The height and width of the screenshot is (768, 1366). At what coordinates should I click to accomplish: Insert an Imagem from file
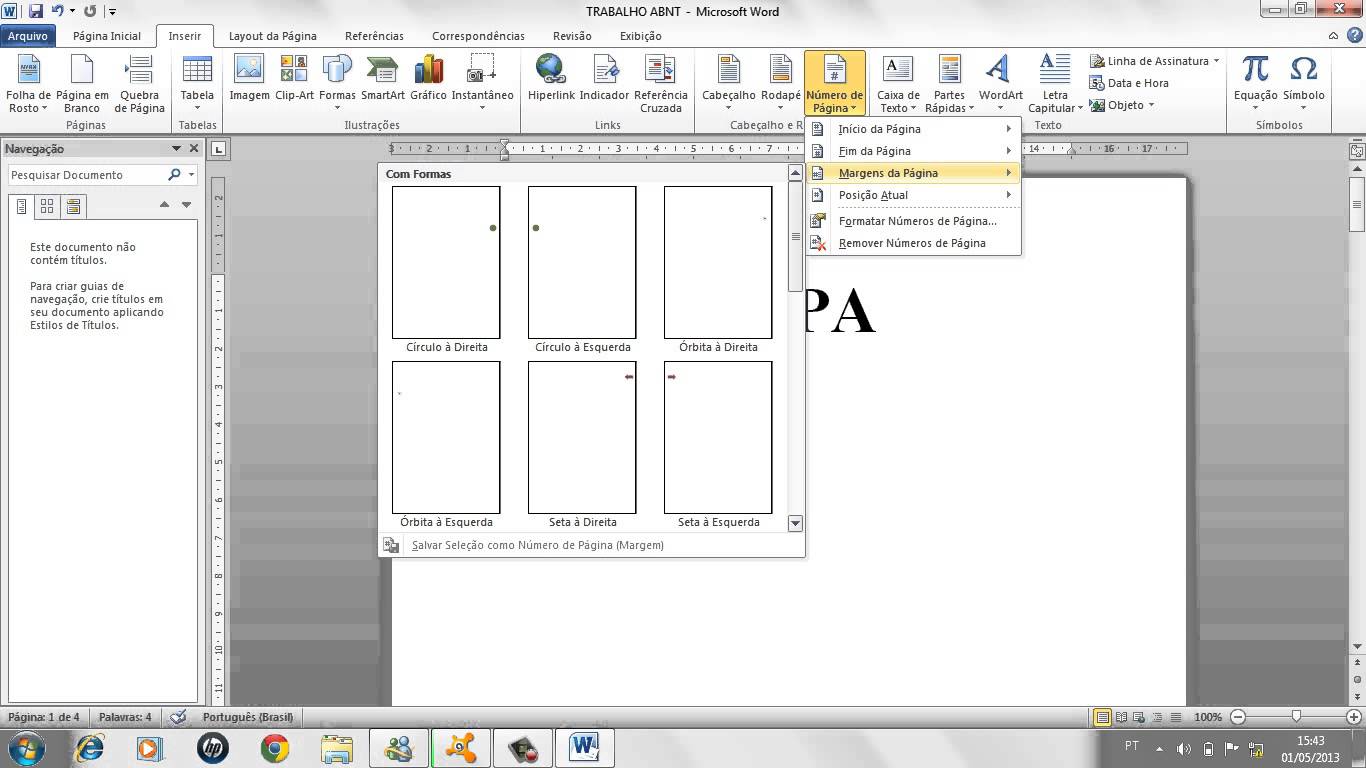point(247,78)
